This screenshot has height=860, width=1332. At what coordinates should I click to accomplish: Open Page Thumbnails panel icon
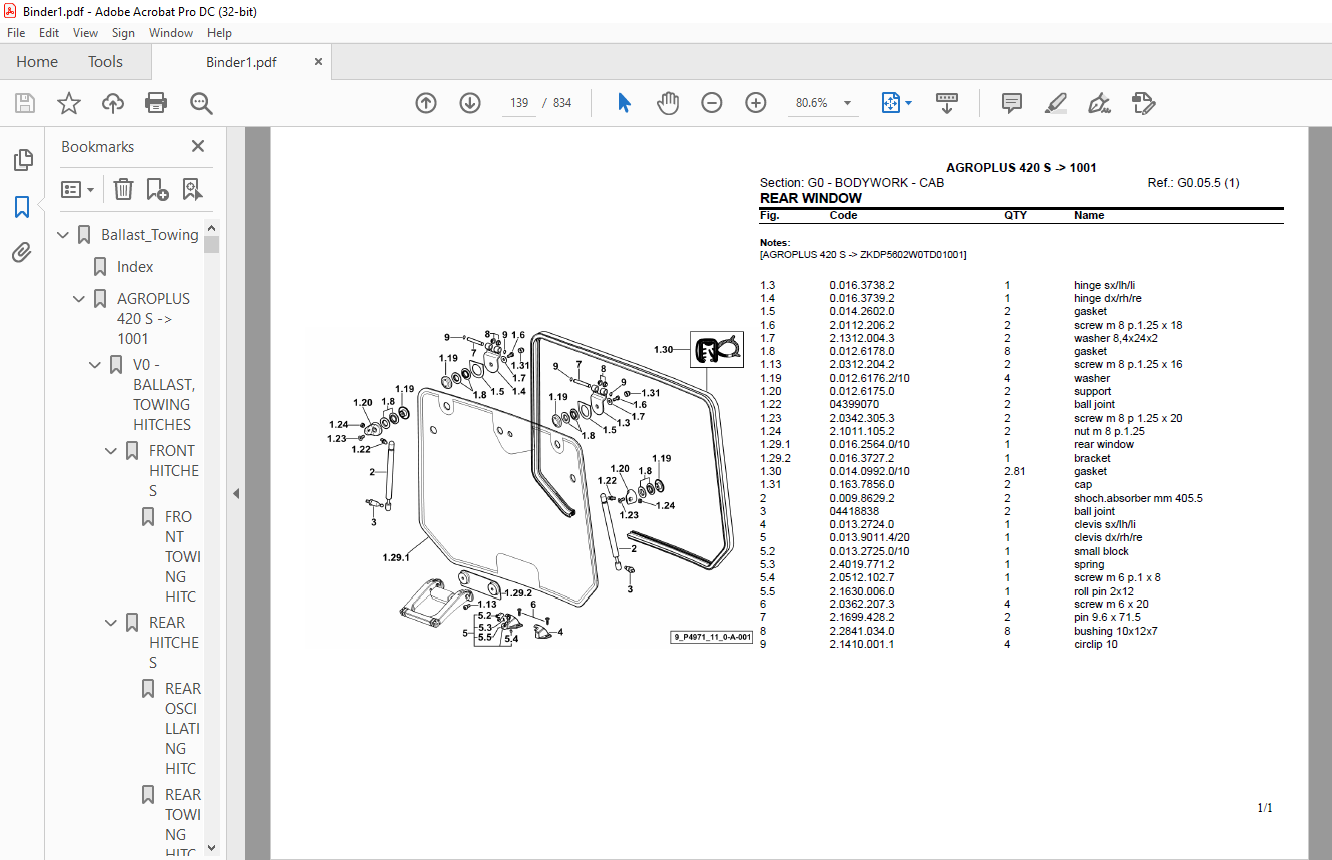coord(22,160)
